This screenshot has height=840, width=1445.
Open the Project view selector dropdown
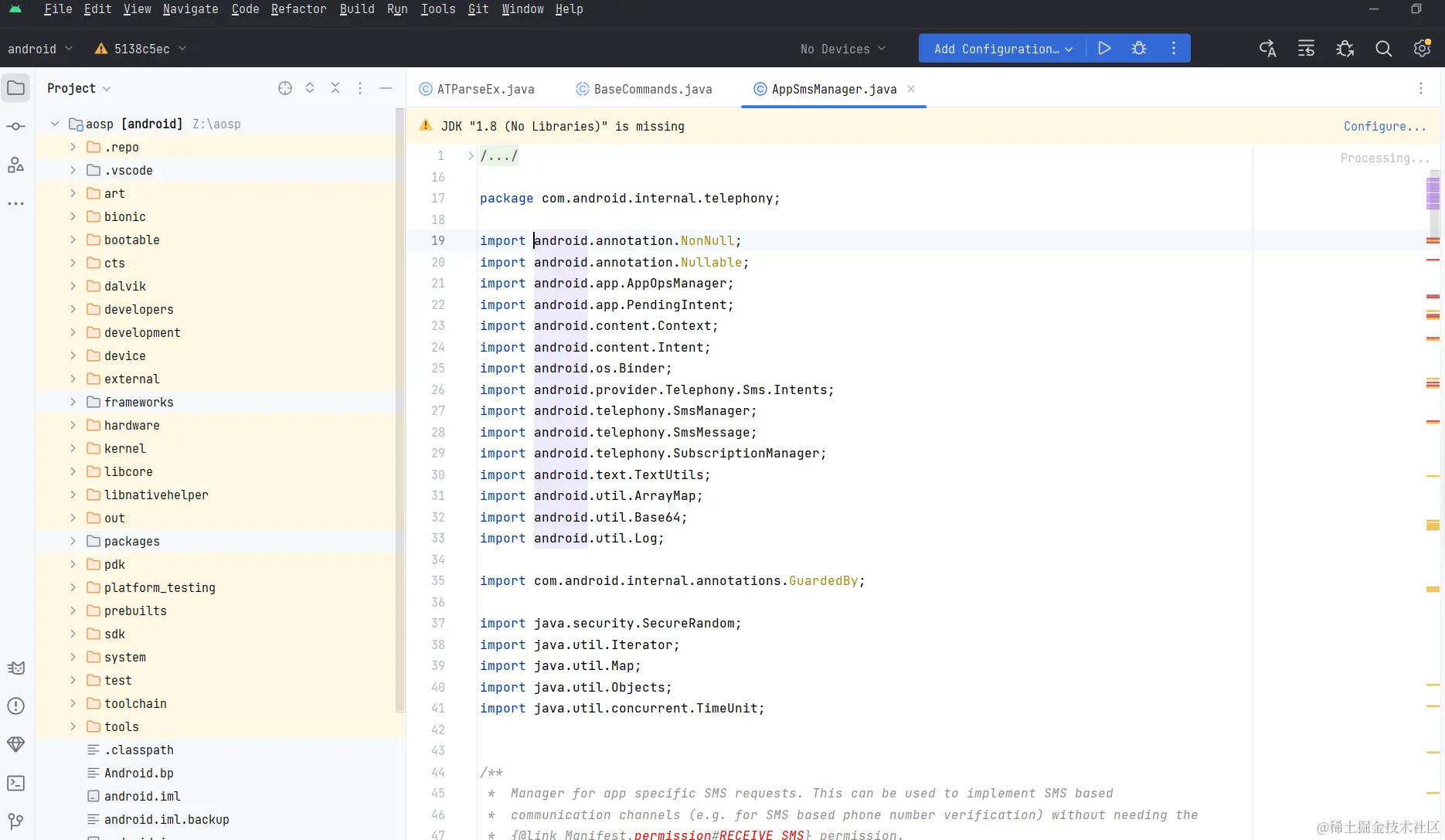[x=79, y=88]
